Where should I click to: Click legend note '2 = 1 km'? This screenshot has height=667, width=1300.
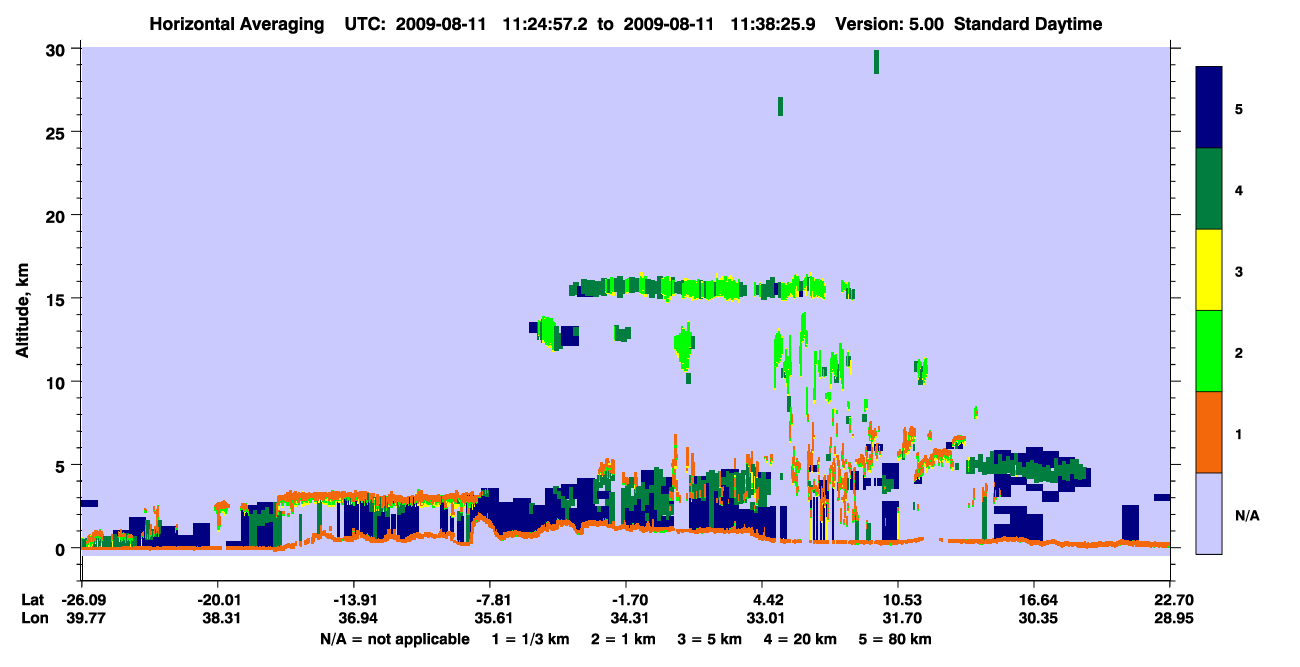coord(625,639)
